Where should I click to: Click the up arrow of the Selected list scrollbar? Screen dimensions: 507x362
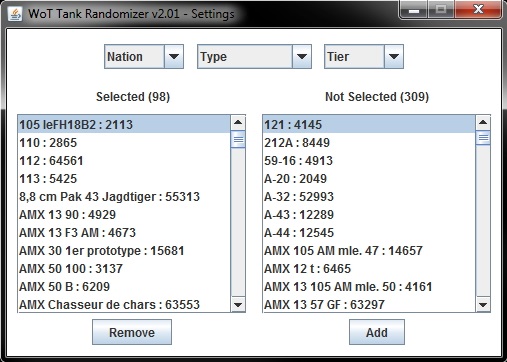(x=238, y=123)
